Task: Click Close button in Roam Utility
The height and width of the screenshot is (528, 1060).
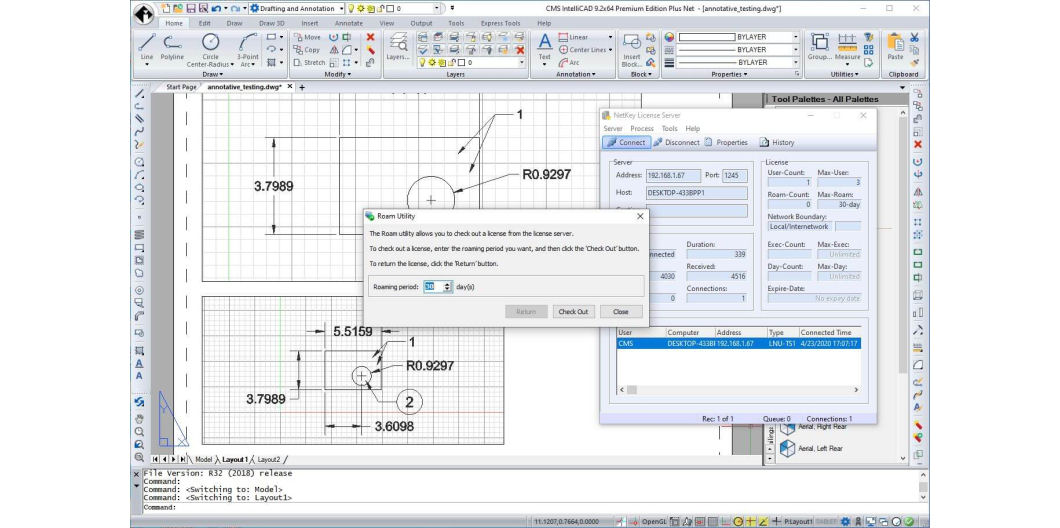Action: (621, 312)
